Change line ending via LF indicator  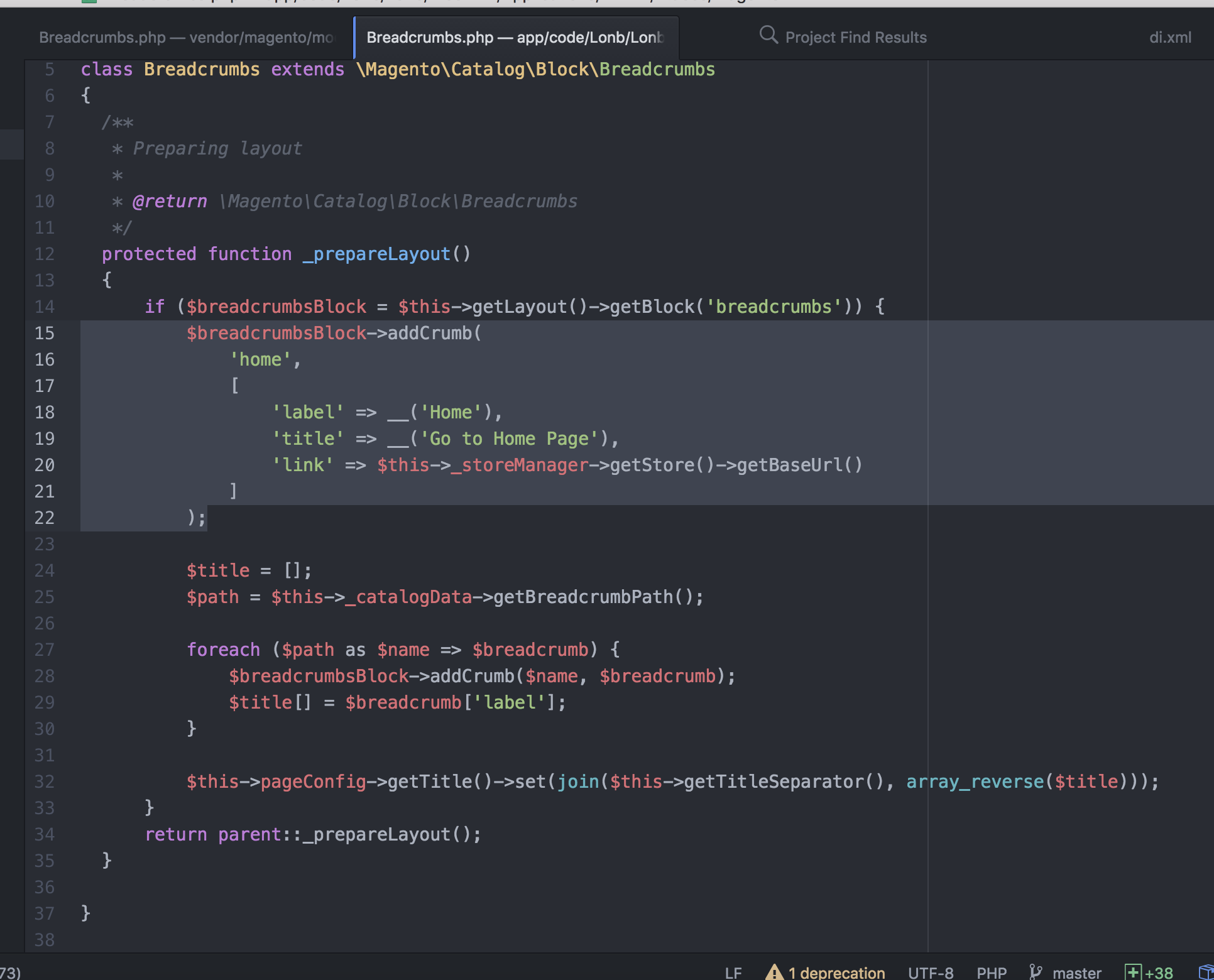(733, 972)
